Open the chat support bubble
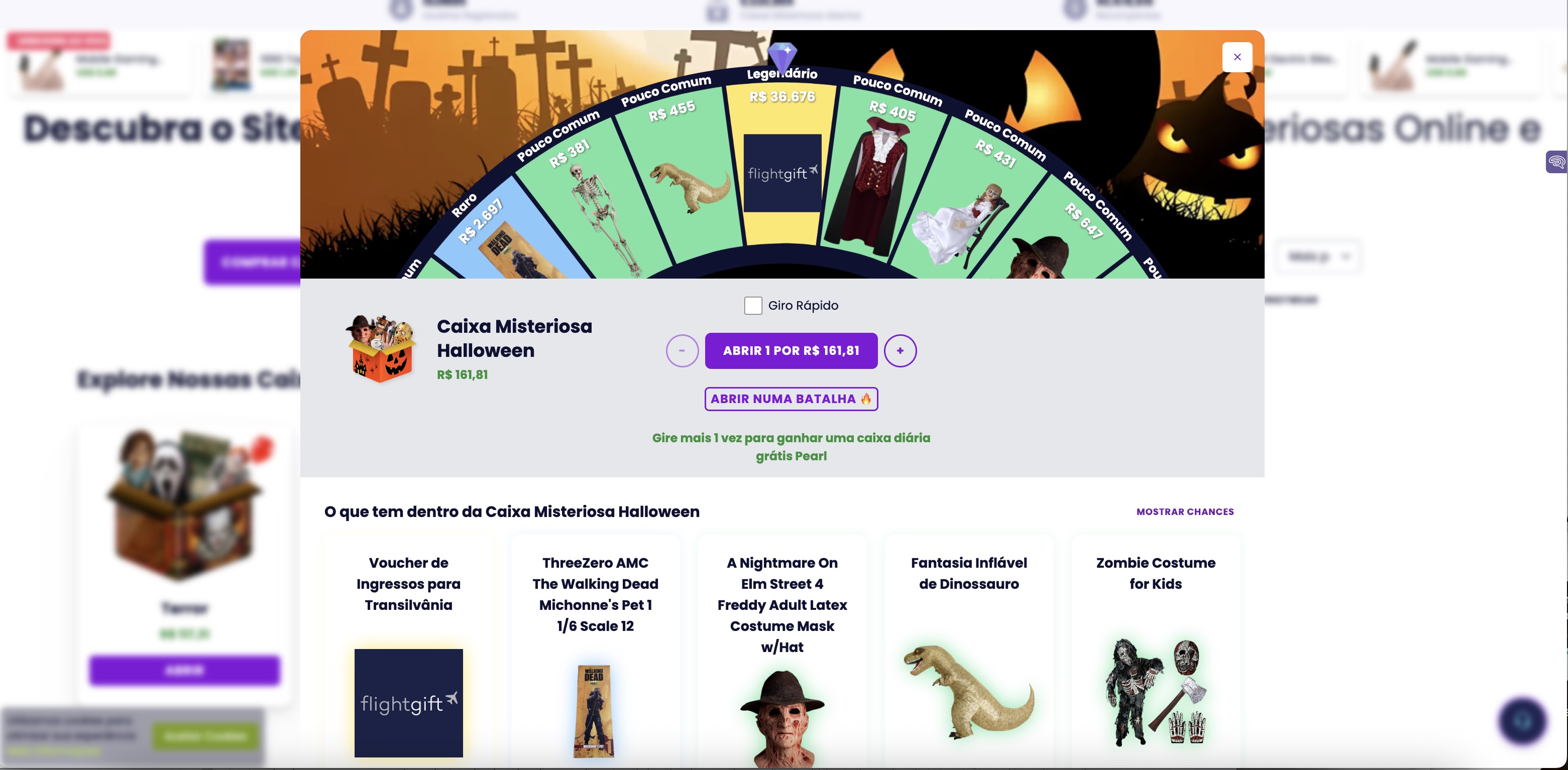The height and width of the screenshot is (770, 1568). point(1522,721)
